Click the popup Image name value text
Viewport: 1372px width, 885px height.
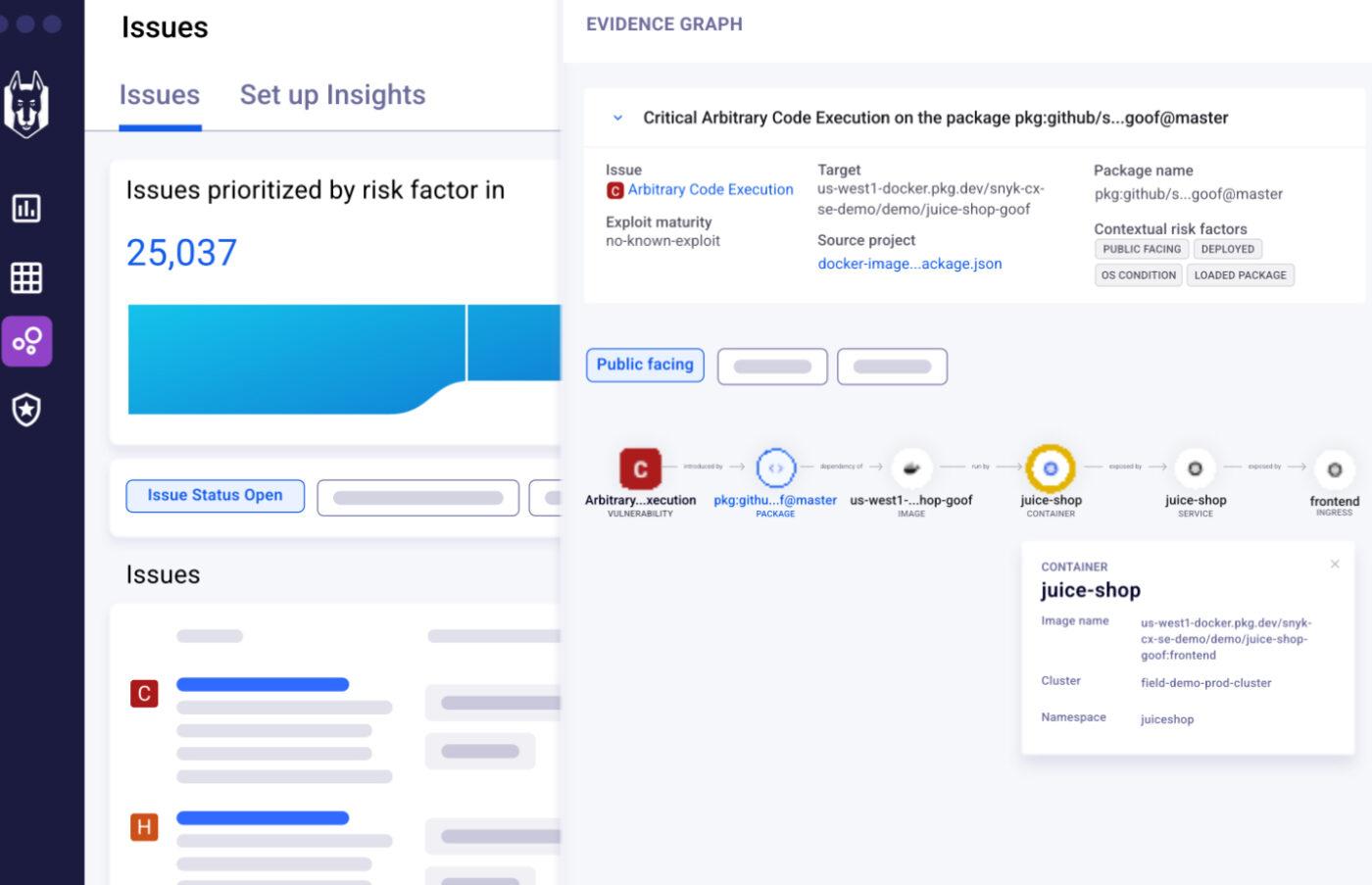(1226, 639)
